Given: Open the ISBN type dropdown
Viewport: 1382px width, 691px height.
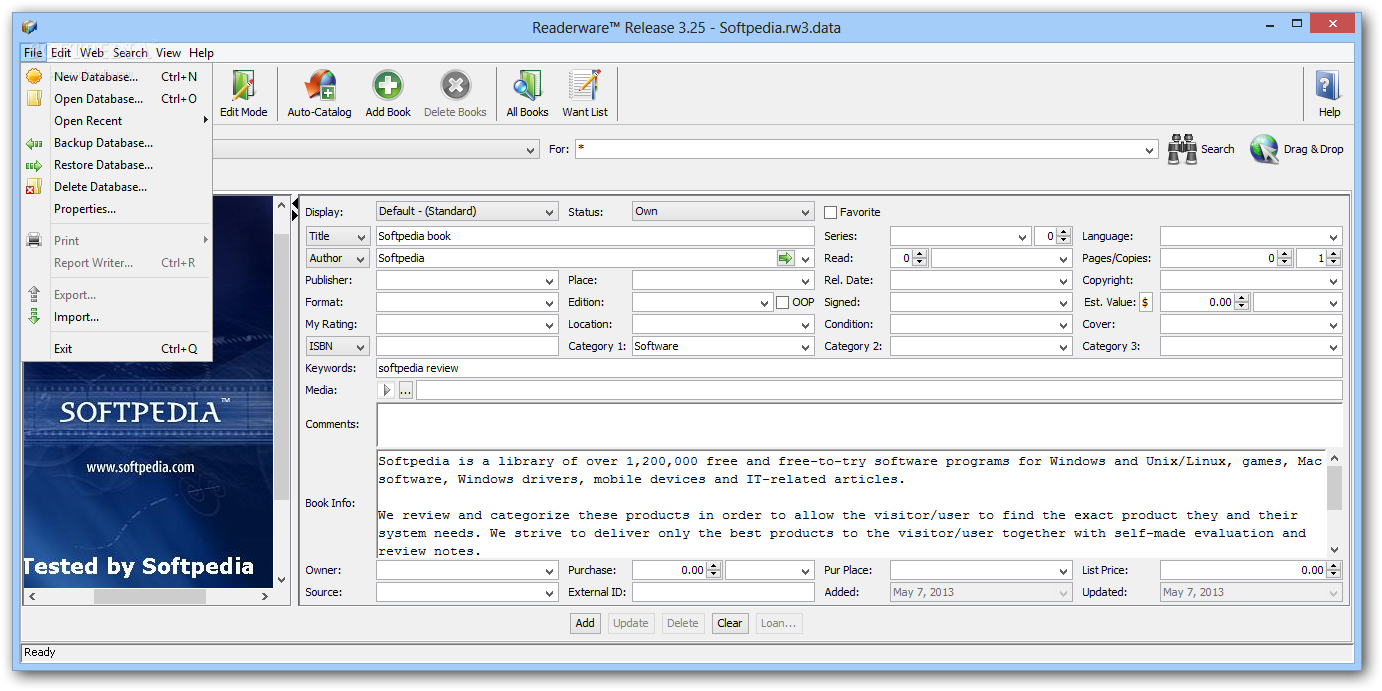Looking at the screenshot, I should tap(338, 346).
